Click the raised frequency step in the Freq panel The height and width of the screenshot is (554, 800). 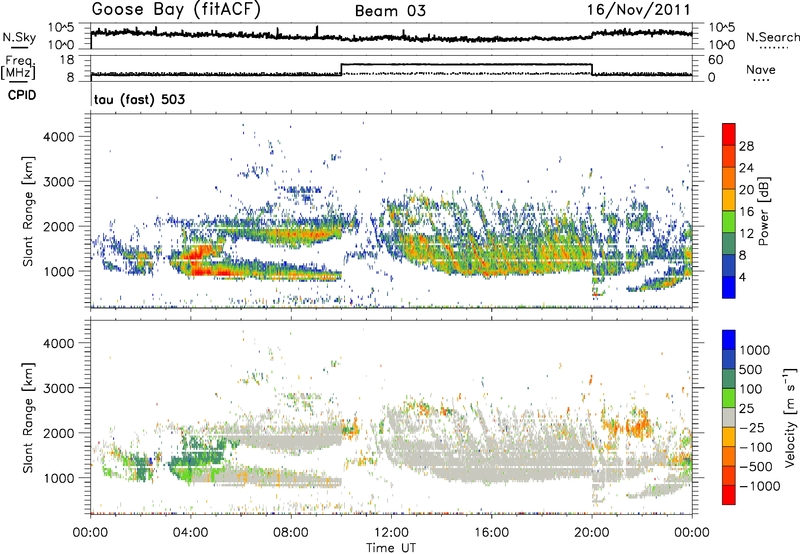point(466,64)
